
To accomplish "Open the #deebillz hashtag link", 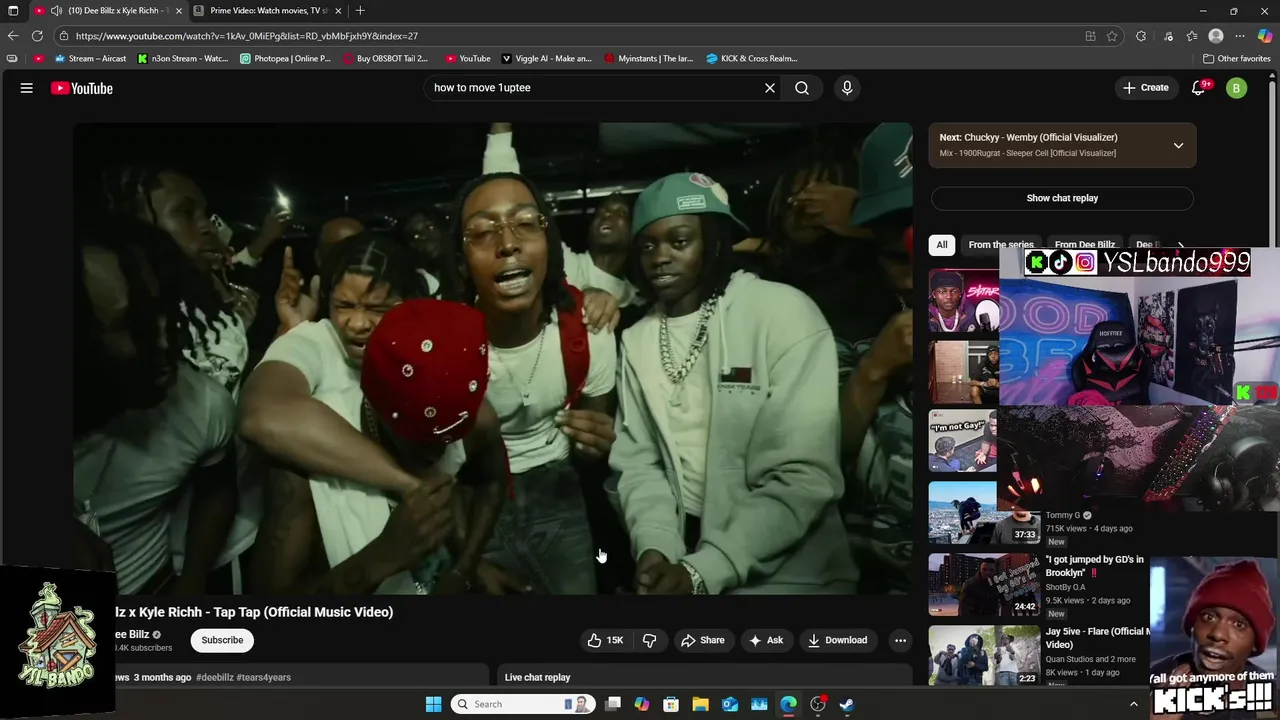I will pyautogui.click(x=215, y=678).
